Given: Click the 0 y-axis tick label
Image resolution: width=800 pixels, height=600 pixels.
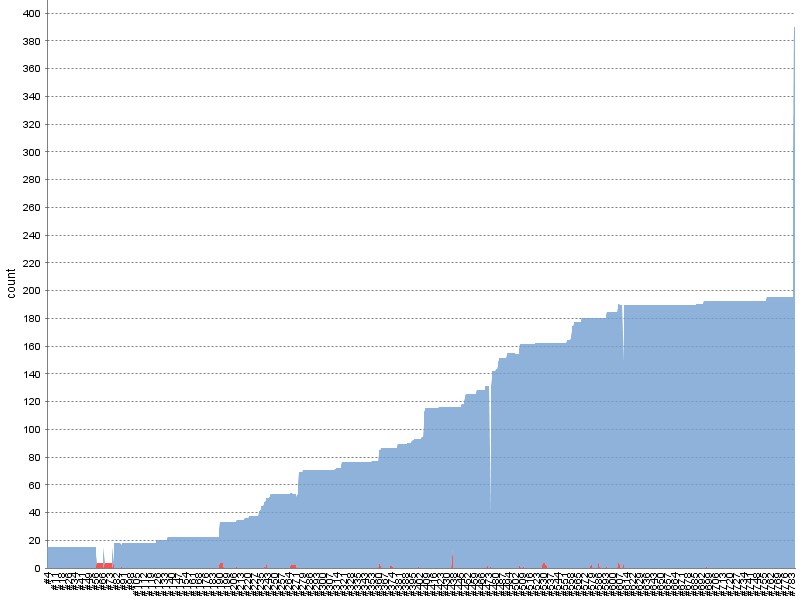Looking at the screenshot, I should (x=37, y=568).
